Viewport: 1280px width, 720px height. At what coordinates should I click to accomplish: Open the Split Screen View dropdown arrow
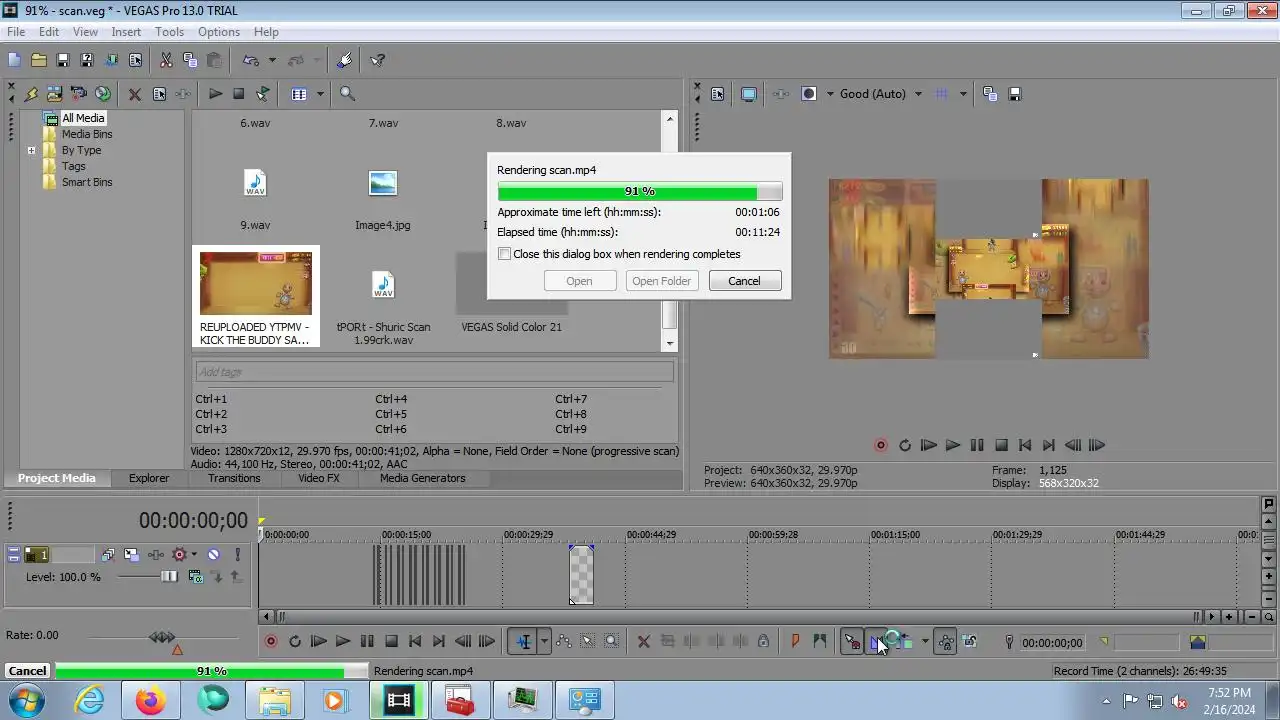pyautogui.click(x=829, y=94)
